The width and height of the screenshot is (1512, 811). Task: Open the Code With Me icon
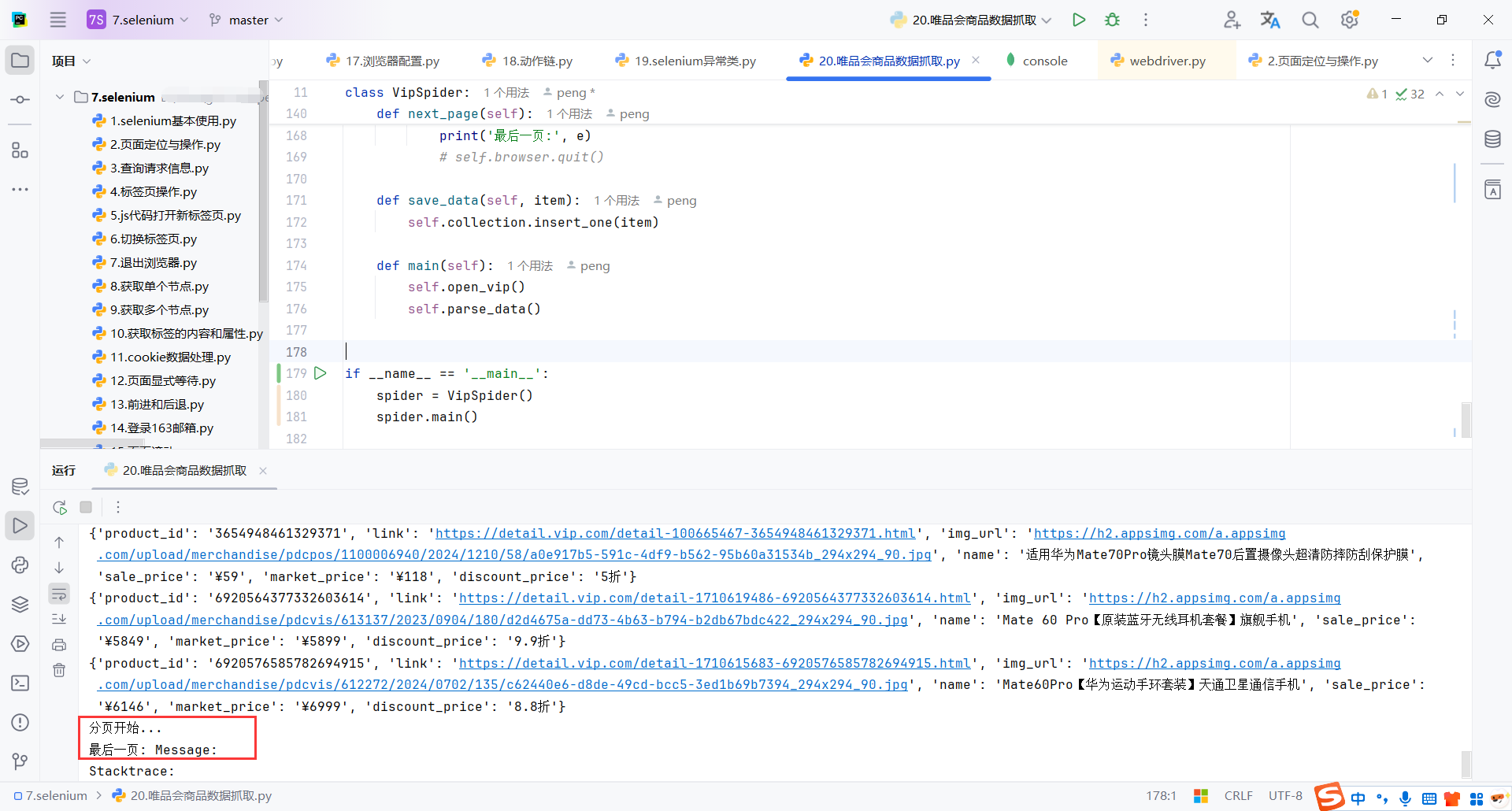[x=1232, y=20]
